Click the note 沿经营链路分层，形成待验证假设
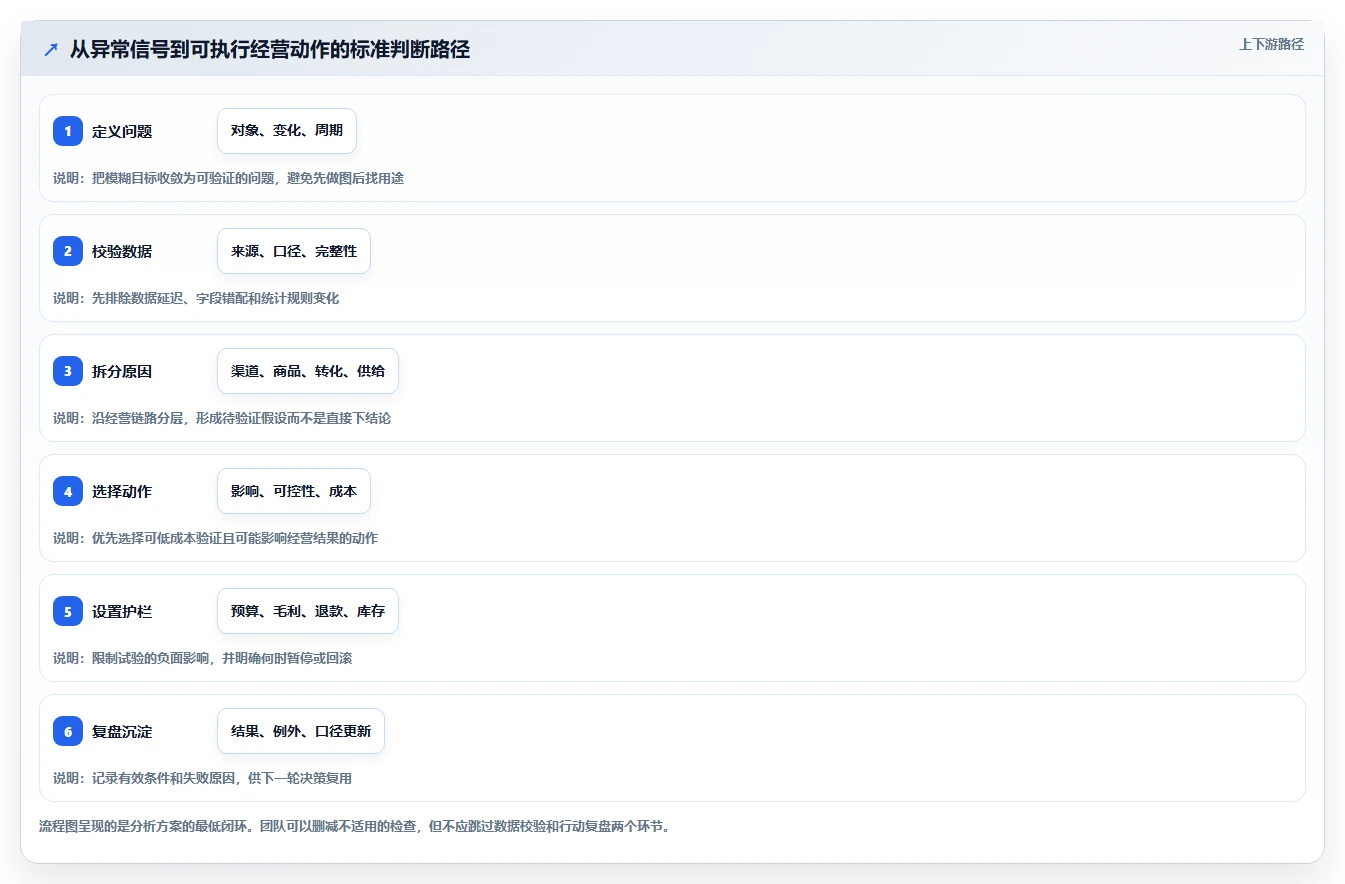 click(x=222, y=418)
